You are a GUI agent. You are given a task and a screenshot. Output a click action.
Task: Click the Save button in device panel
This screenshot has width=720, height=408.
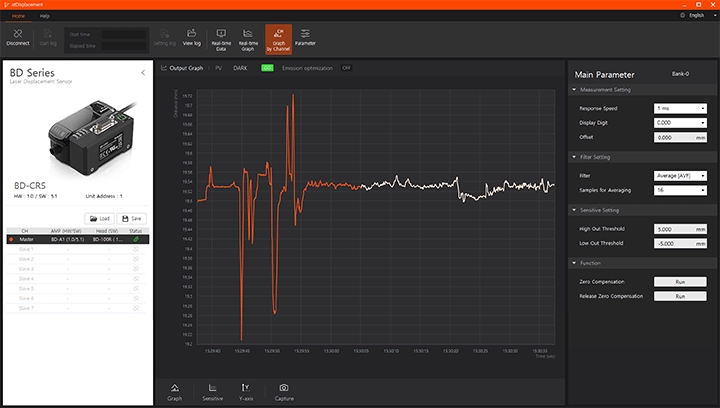click(x=132, y=218)
